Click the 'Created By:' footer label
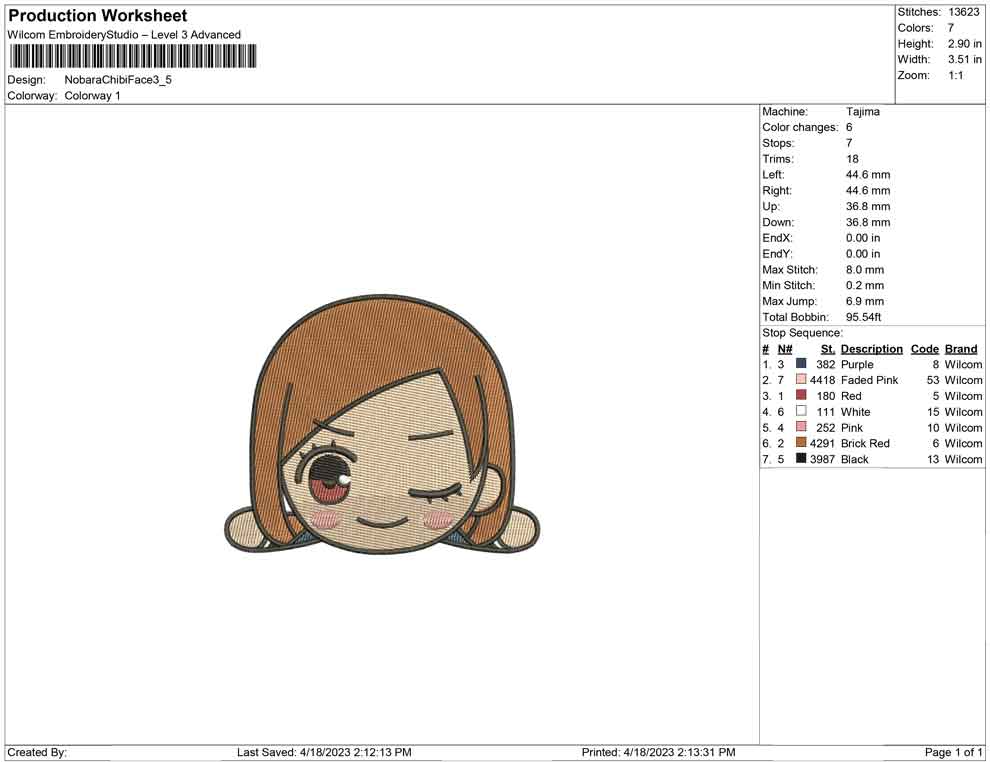990x762 pixels. 37,752
